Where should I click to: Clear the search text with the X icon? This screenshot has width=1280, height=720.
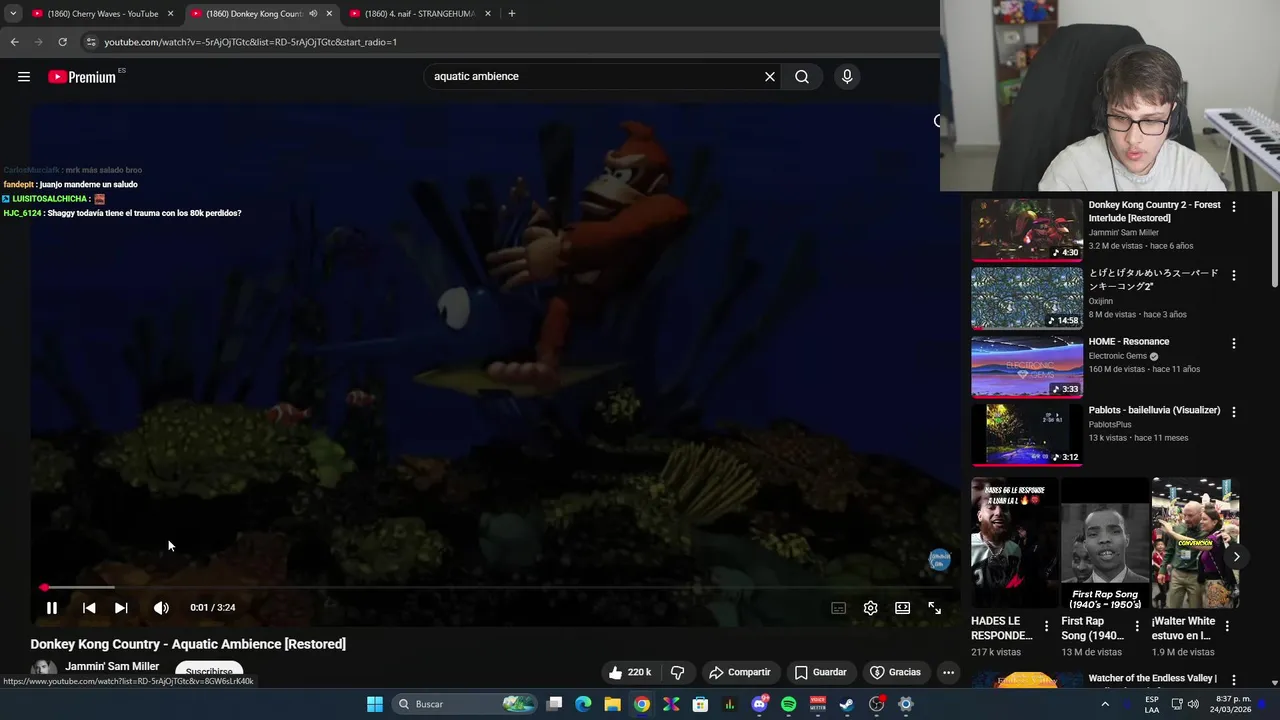(770, 77)
